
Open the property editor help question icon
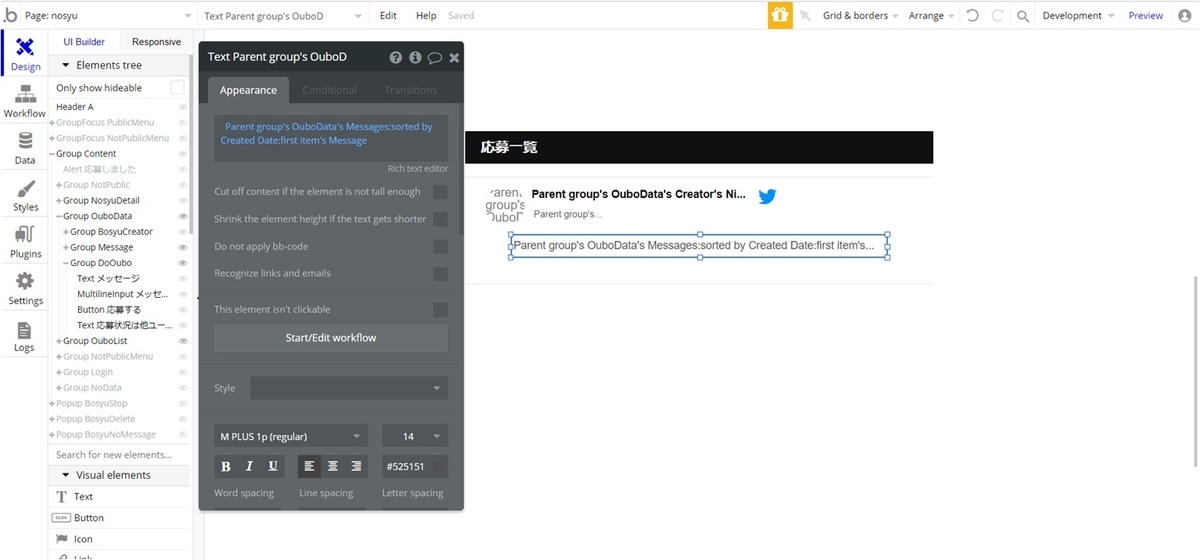[x=396, y=58]
